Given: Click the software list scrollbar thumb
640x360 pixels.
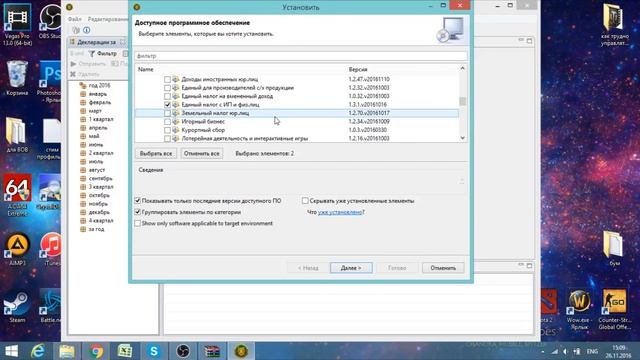Looking at the screenshot, I should pyautogui.click(x=462, y=101).
